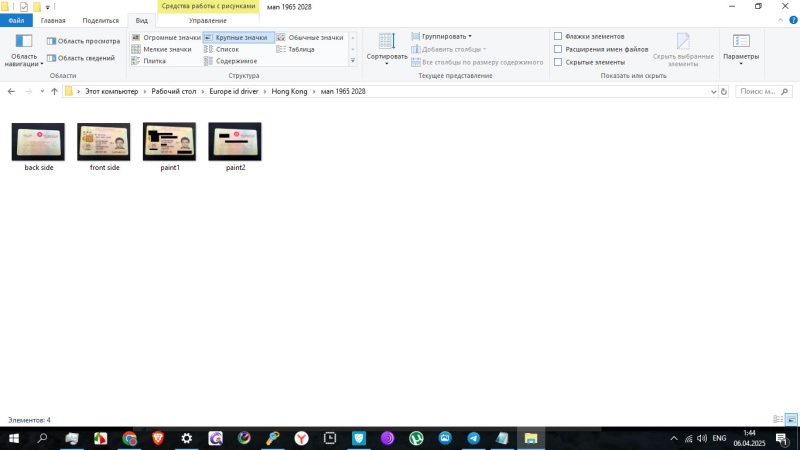Switch to Таблица (Details) view layout
Screen dimensions: 800x450
[x=281, y=49]
